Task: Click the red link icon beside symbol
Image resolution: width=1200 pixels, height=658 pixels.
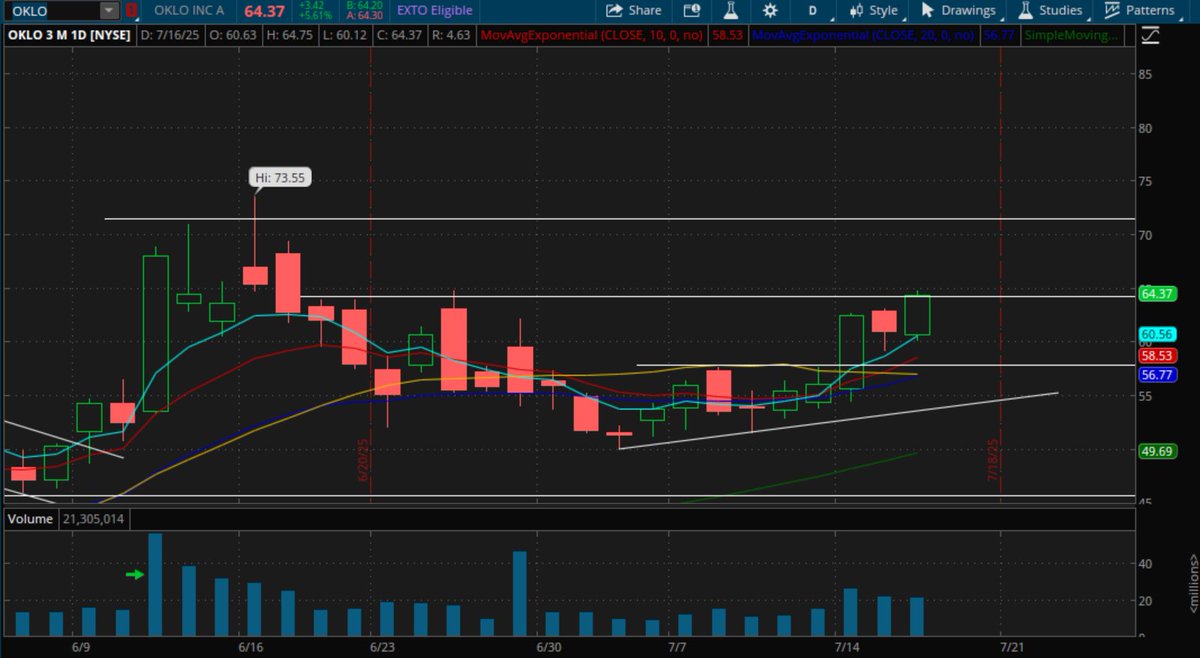Action: [x=131, y=11]
